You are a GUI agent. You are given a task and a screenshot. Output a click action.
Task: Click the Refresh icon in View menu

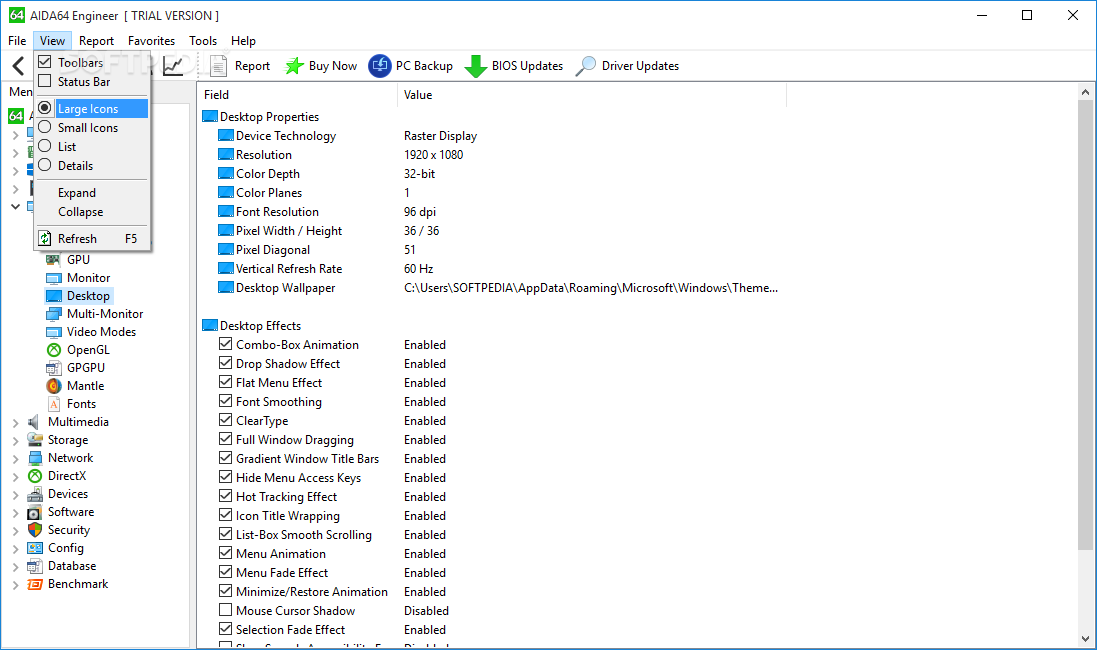[45, 239]
